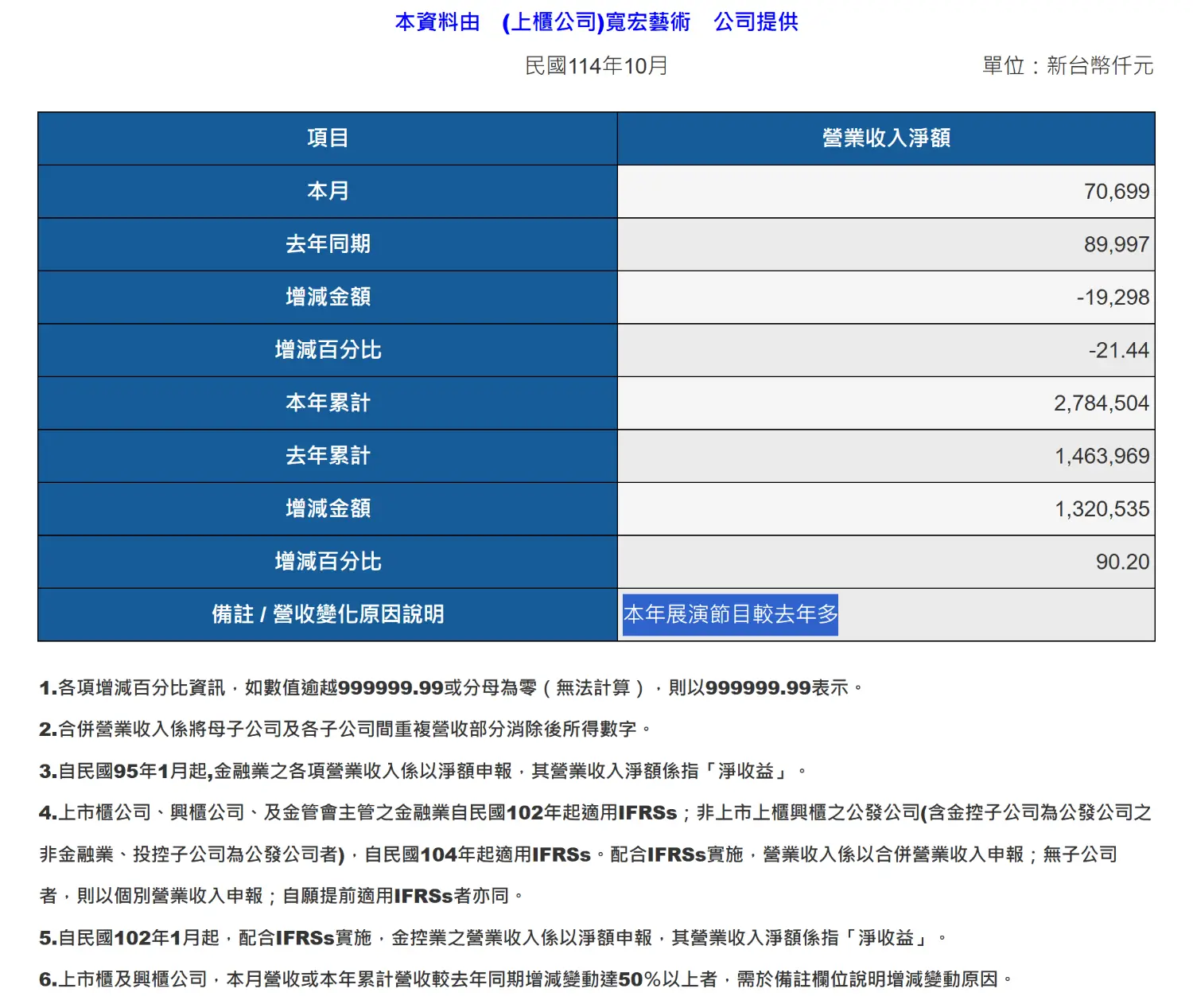The height and width of the screenshot is (1008, 1193).
Task: Click the -19,298 change amount value
Action: pos(1113,298)
